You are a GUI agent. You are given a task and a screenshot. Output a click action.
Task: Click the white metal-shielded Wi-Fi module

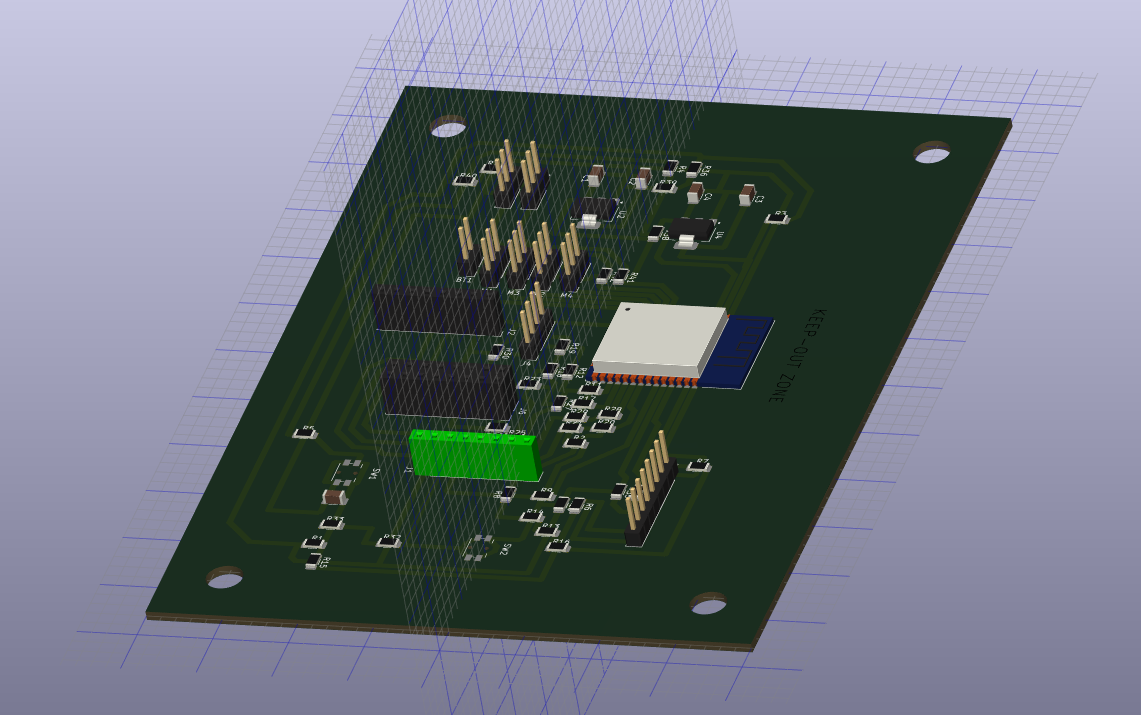659,340
